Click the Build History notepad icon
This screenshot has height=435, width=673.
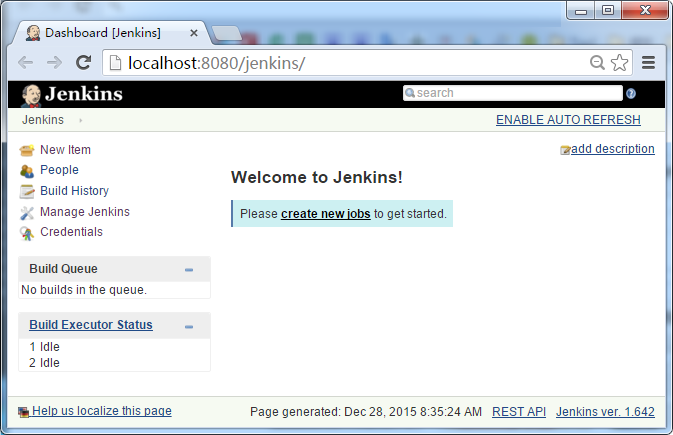[27, 192]
